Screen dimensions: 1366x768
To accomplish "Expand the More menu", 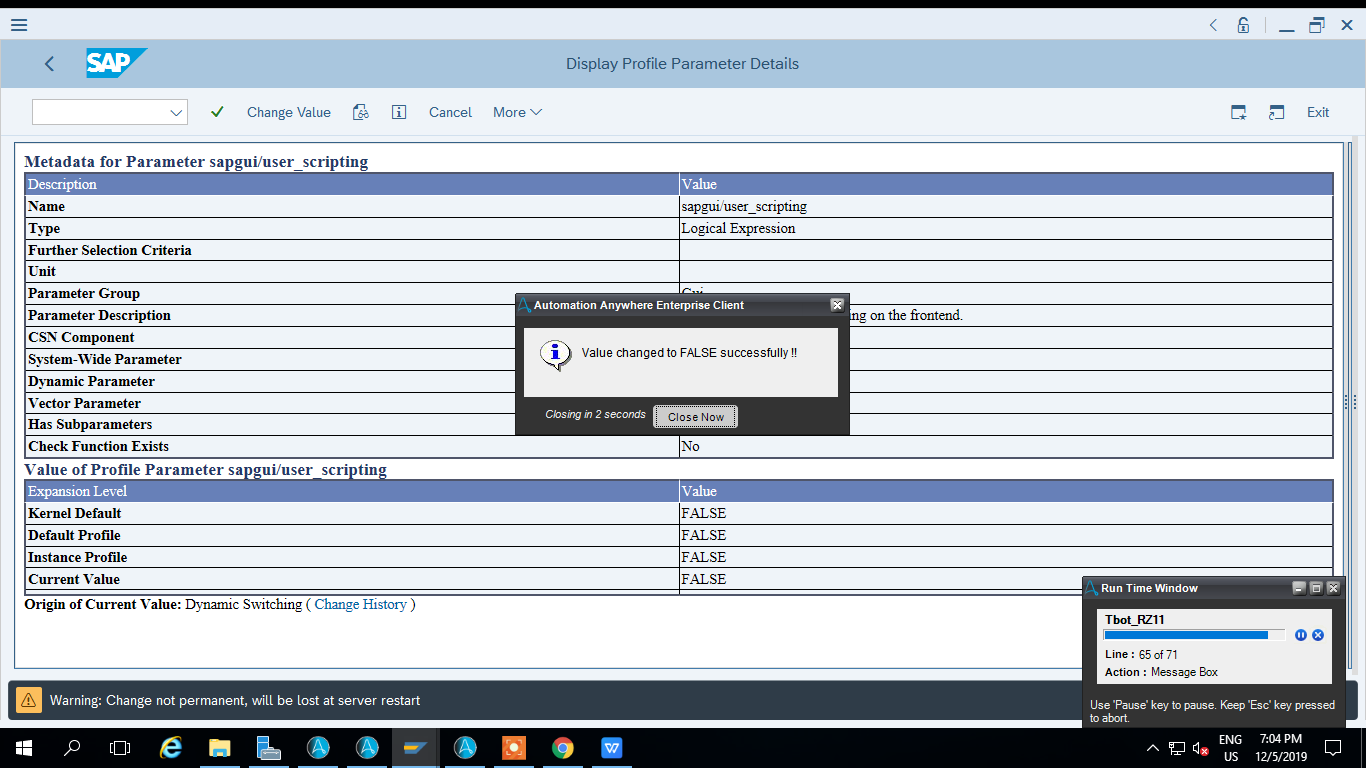I will (x=517, y=112).
